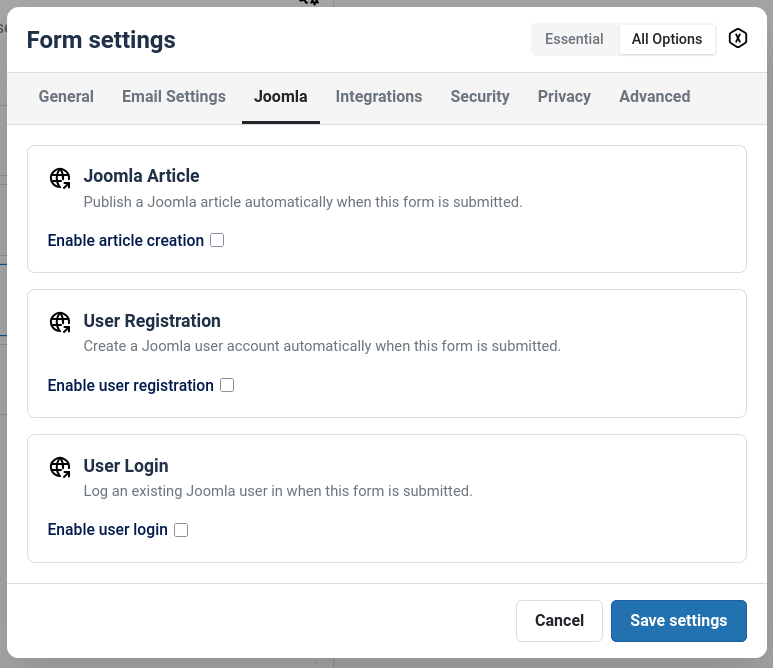Tick the Enable user registration checkbox
This screenshot has height=668, width=773.
(227, 385)
